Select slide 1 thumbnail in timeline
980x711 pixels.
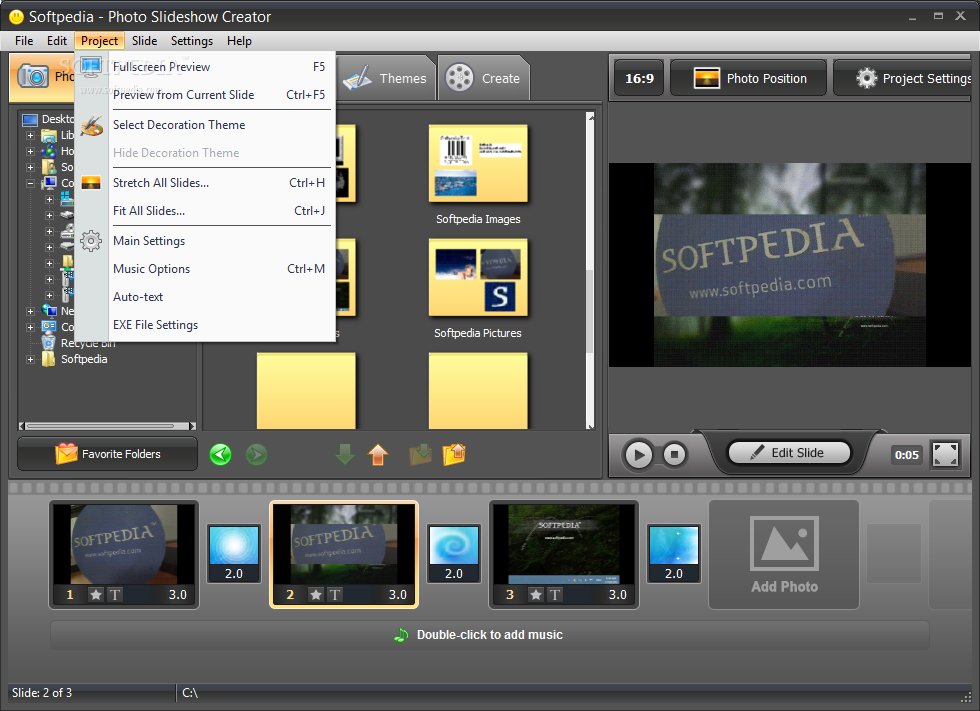[124, 554]
